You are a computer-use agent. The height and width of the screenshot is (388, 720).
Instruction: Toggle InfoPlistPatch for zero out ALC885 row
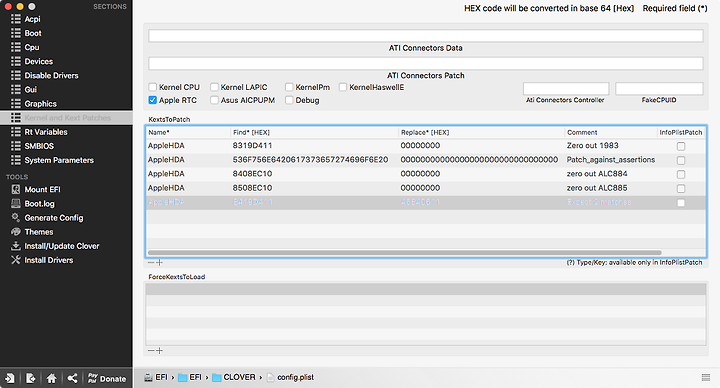681,189
